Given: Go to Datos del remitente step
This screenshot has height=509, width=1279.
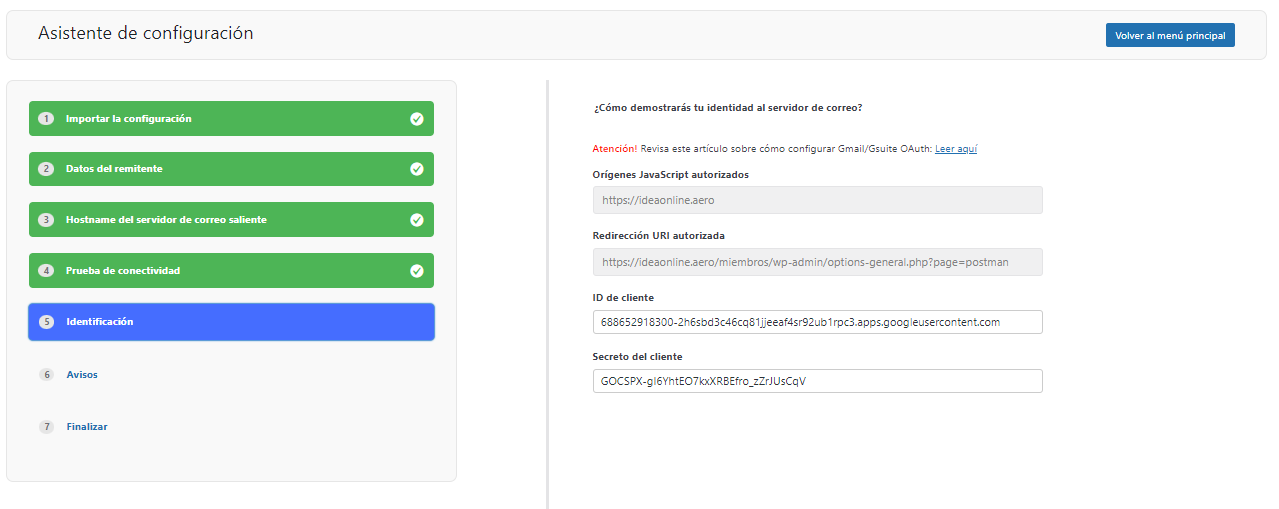Looking at the screenshot, I should [231, 169].
